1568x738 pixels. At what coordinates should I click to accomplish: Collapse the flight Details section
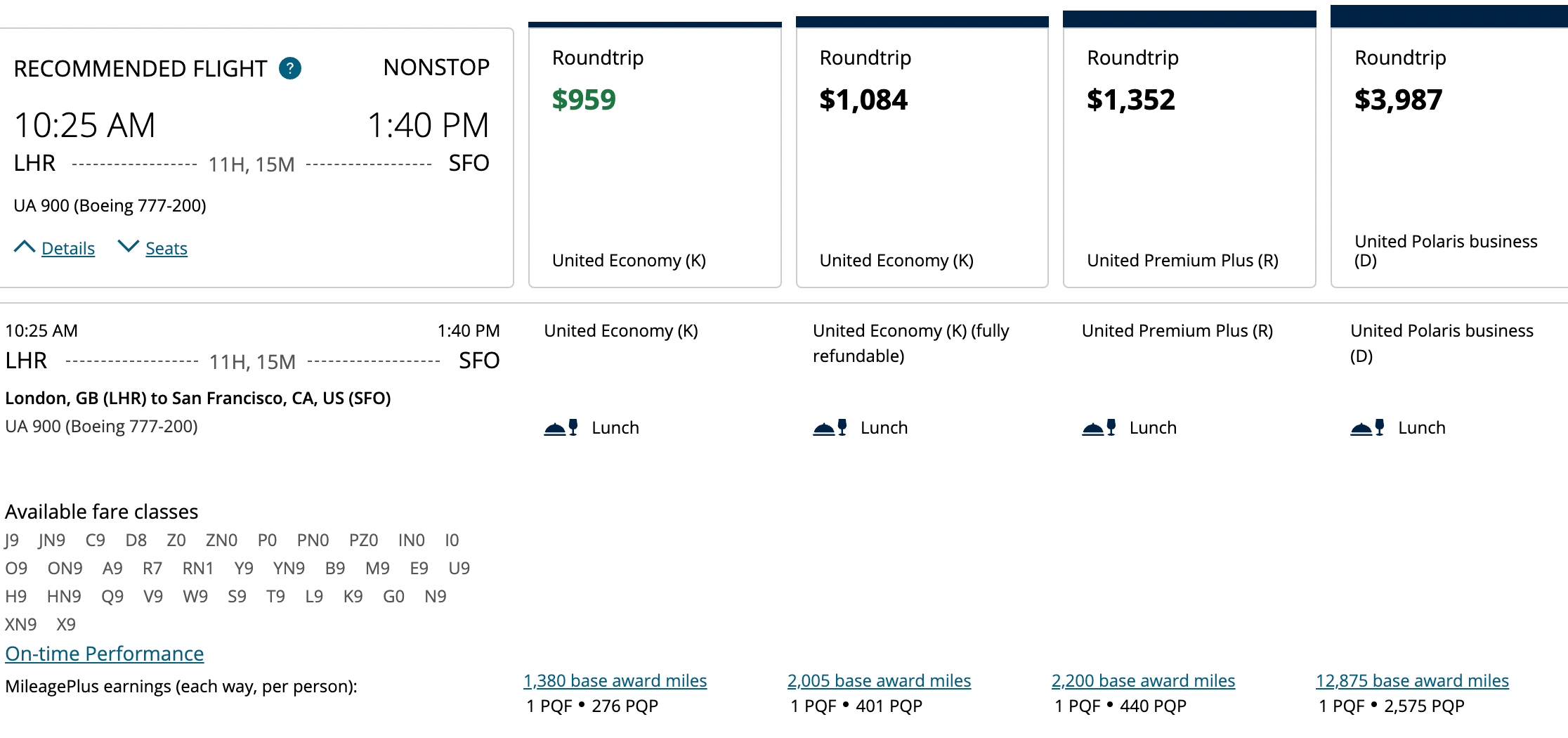(x=68, y=247)
